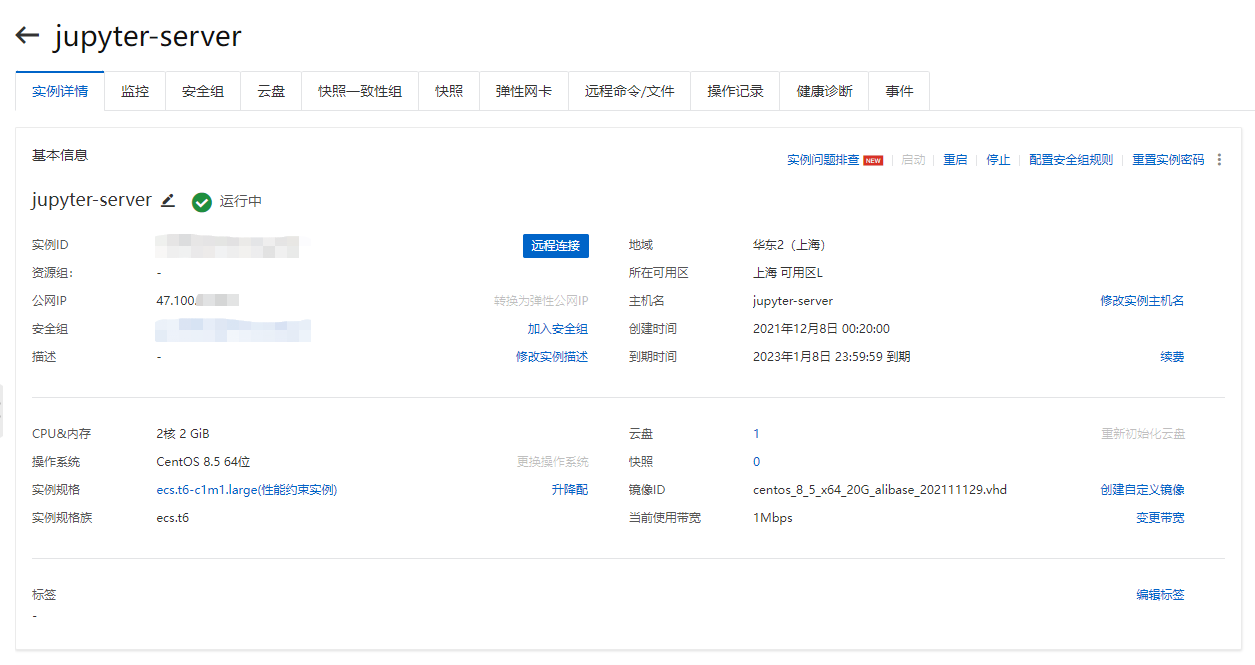Click the back arrow beside jupyter-server title

27,36
